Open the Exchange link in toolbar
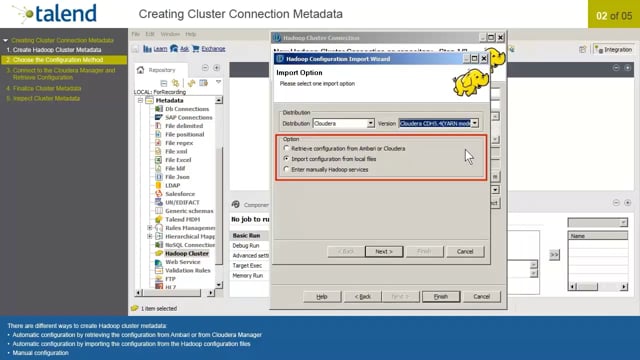This screenshot has height=360, width=640. [x=213, y=49]
